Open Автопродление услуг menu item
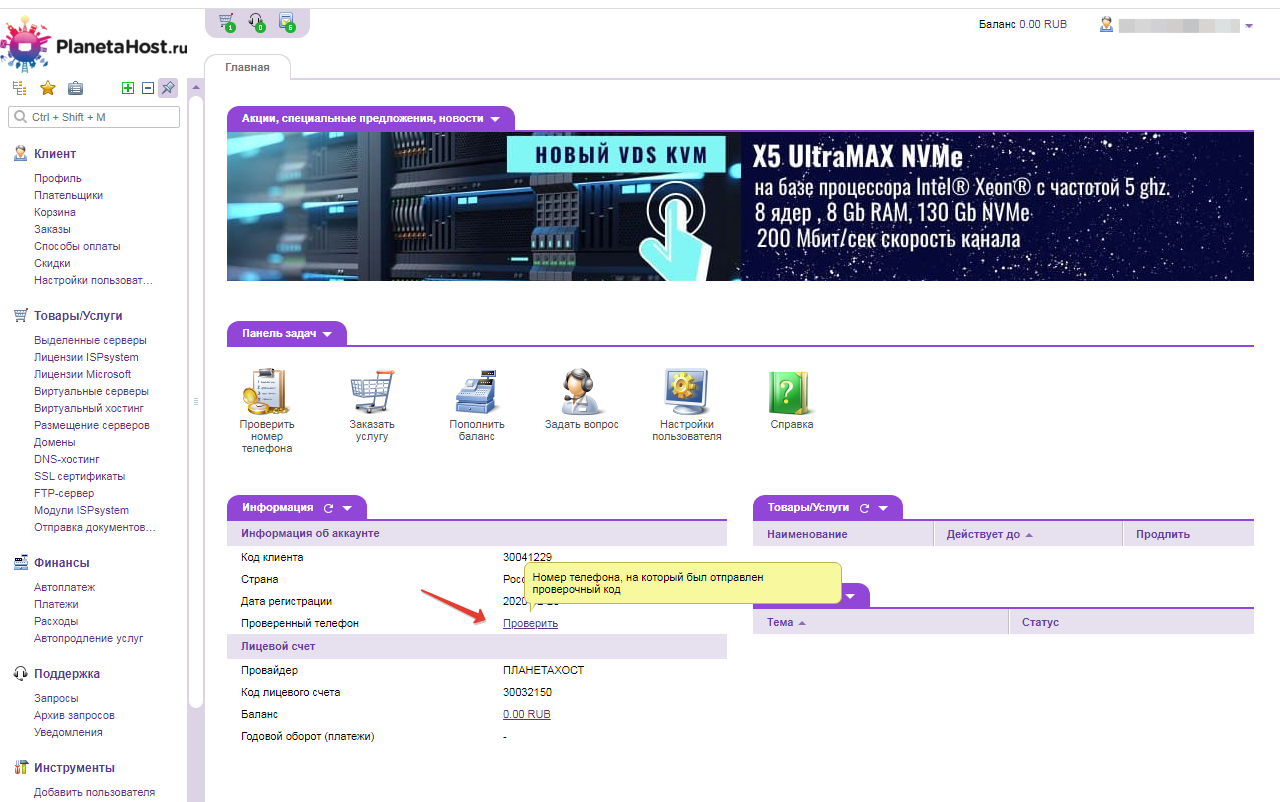This screenshot has height=802, width=1280. (89, 638)
